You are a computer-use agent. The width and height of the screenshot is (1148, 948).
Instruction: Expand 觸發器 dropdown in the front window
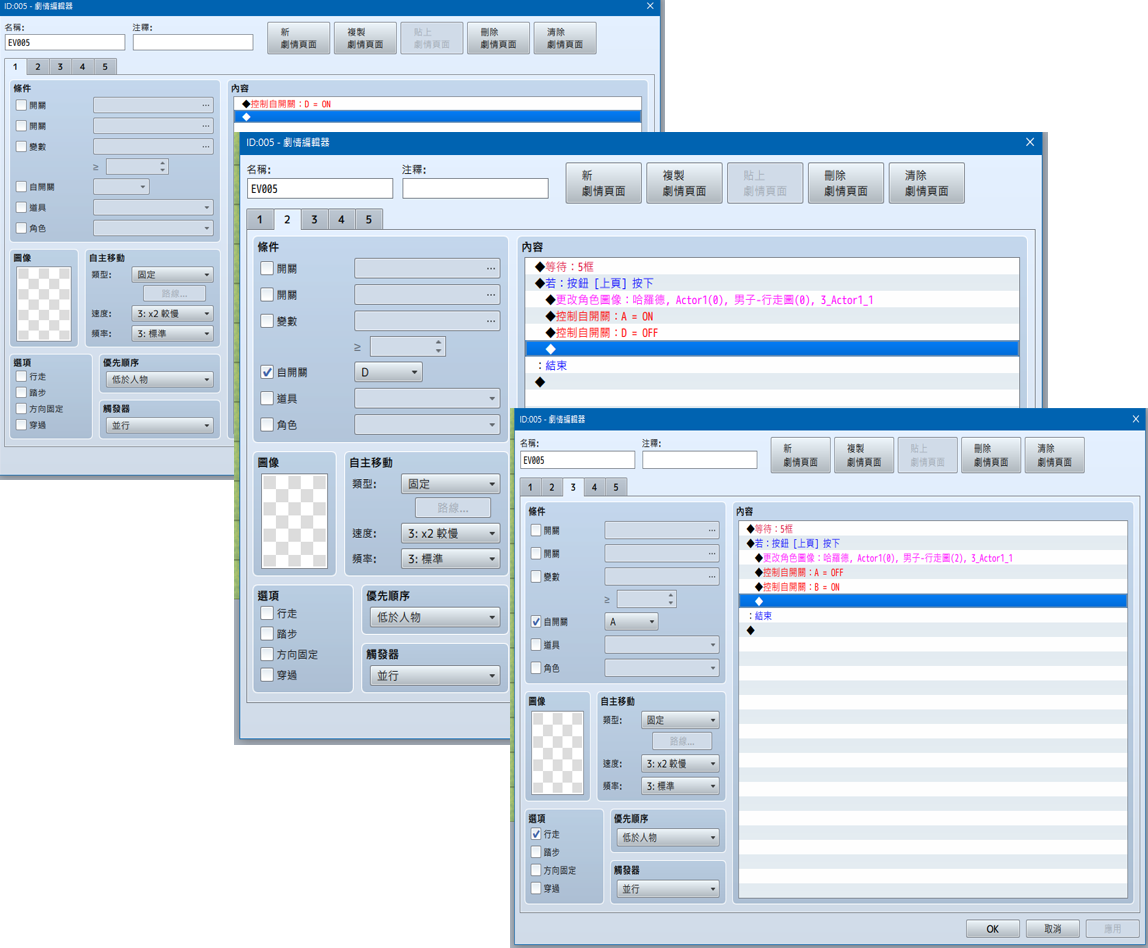click(668, 889)
